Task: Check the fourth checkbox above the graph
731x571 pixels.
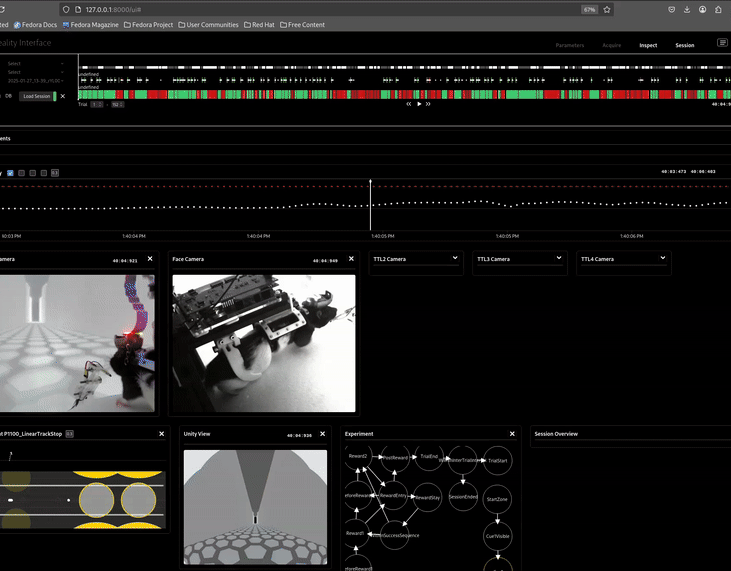Action: (44, 173)
